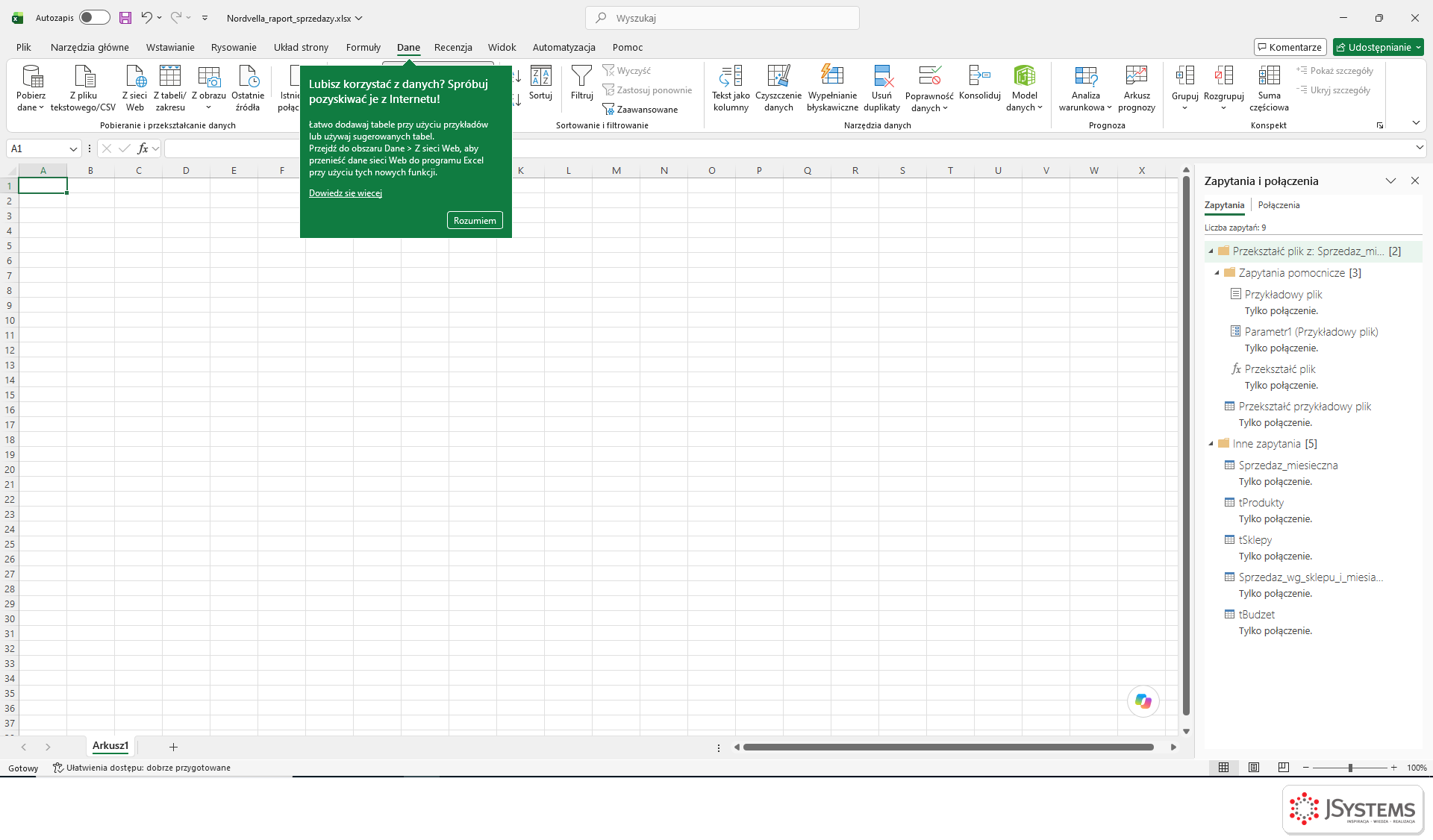Open the Name Box dropdown
Image resolution: width=1433 pixels, height=840 pixels.
coord(73,149)
